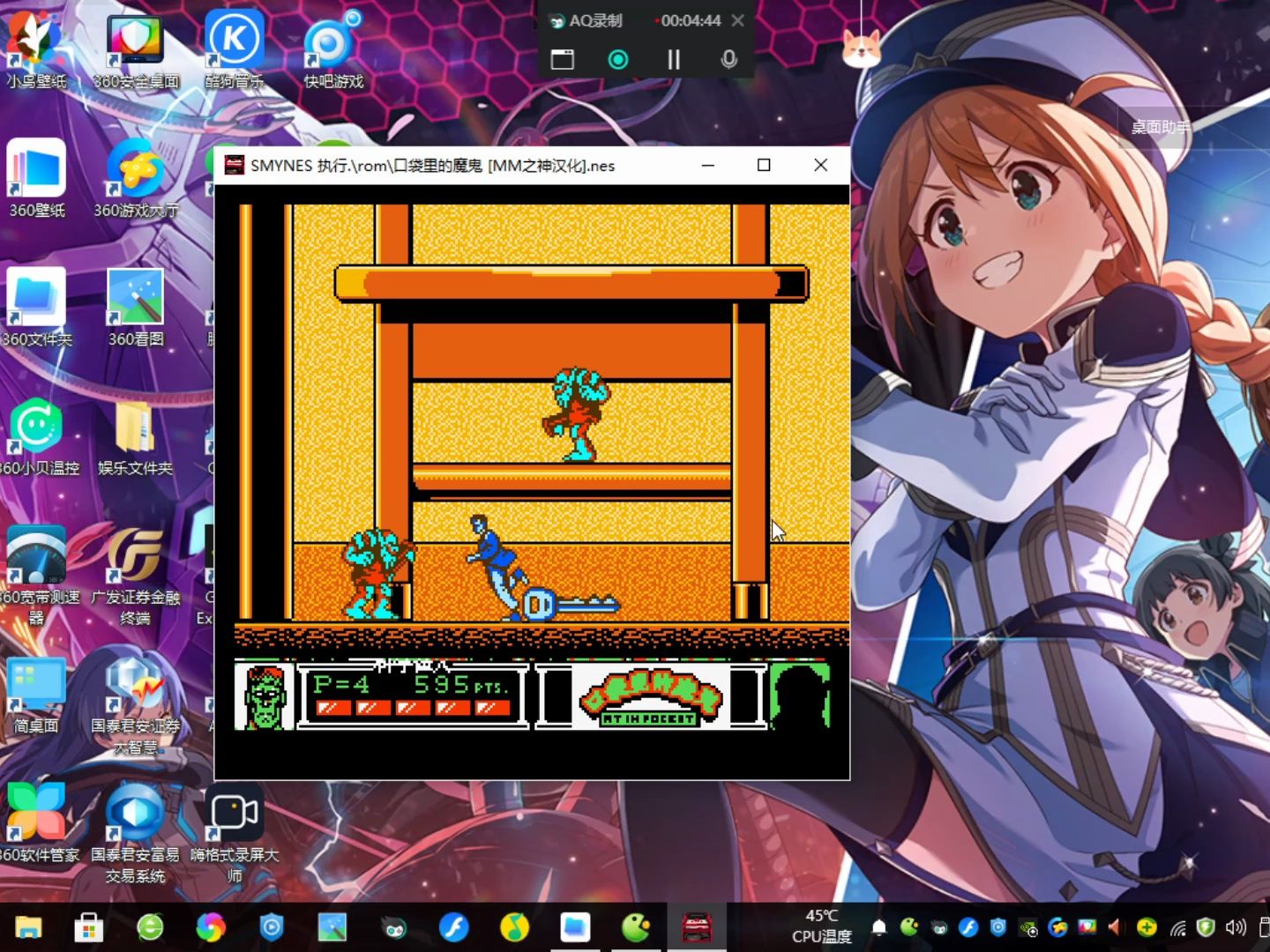Image resolution: width=1270 pixels, height=952 pixels.
Task: Select the 娱乐文件夹 folder on desktop
Action: [x=136, y=436]
